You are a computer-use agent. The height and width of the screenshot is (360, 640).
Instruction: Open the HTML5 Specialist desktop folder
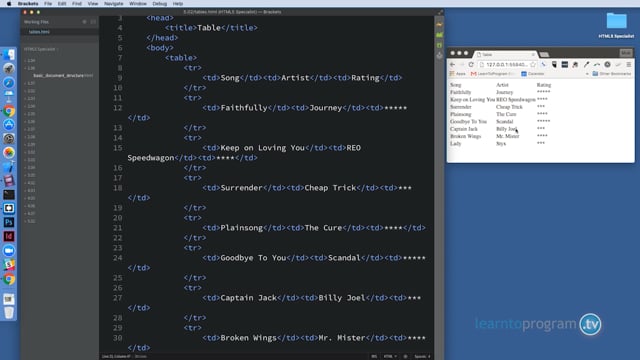(616, 25)
